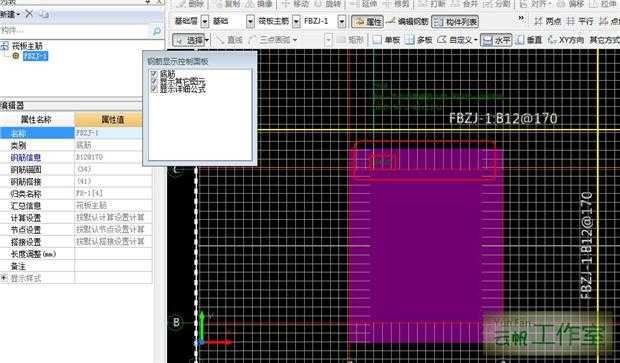Open 编辑钢筋 rebar editor
Image resolution: width=620 pixels, height=363 pixels.
pos(407,21)
